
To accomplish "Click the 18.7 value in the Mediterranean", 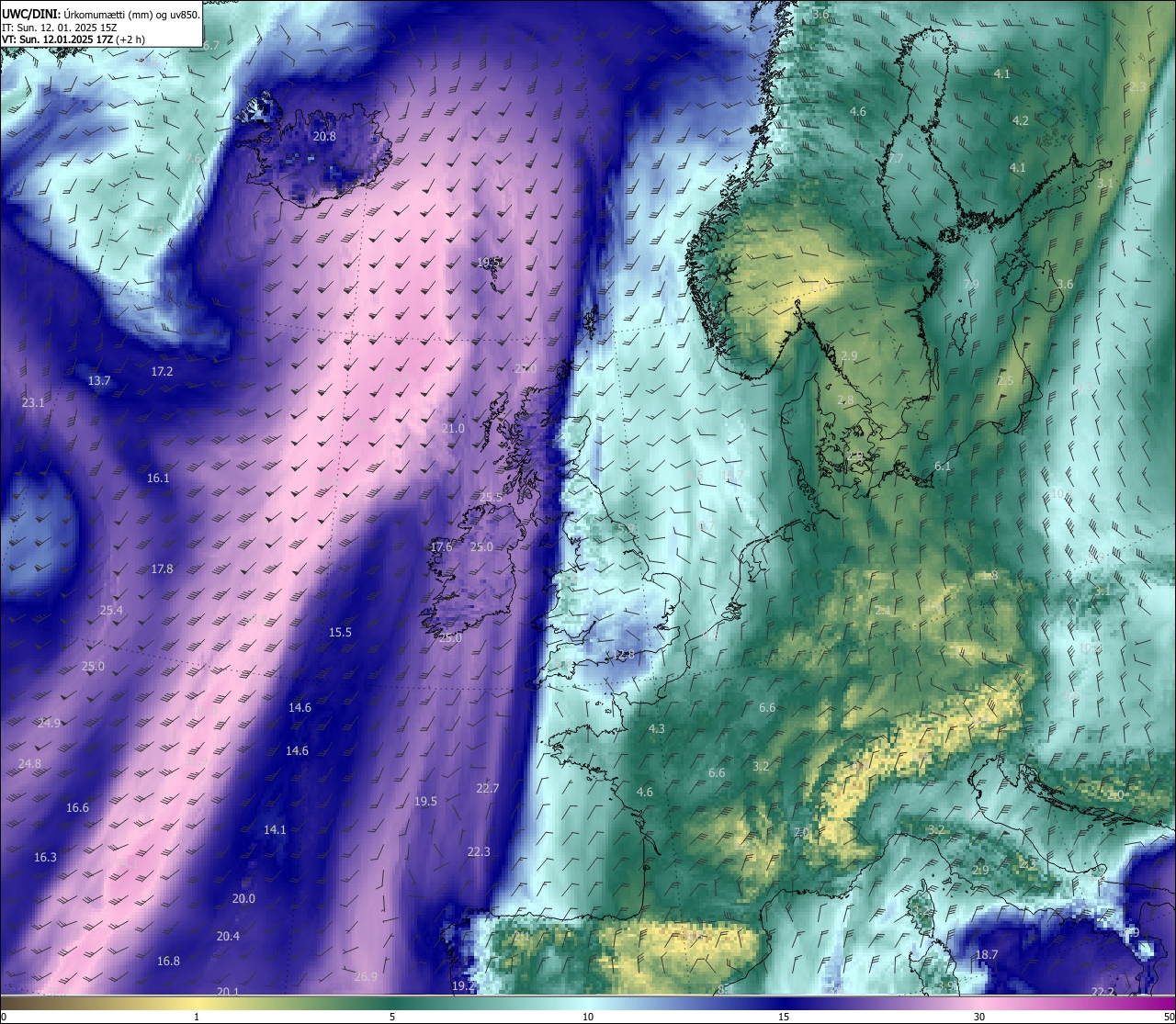I will tap(986, 955).
